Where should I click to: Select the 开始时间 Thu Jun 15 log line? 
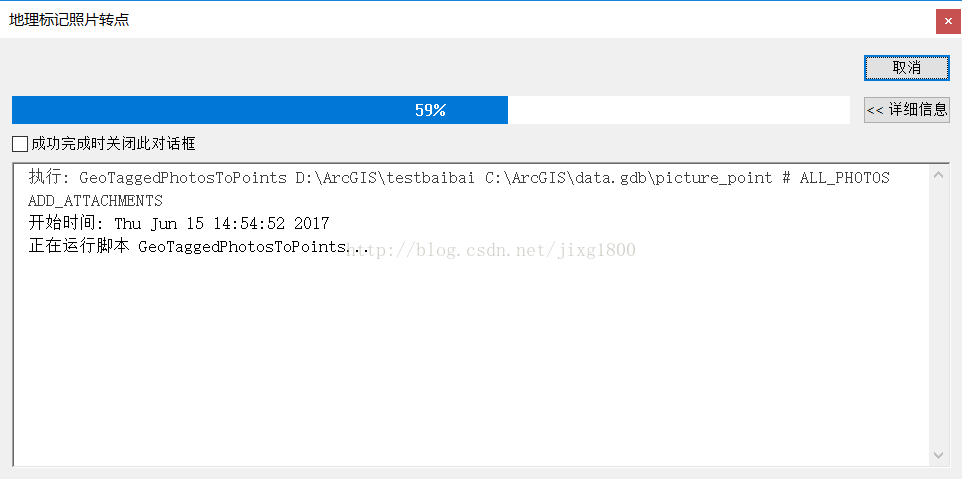(x=179, y=224)
